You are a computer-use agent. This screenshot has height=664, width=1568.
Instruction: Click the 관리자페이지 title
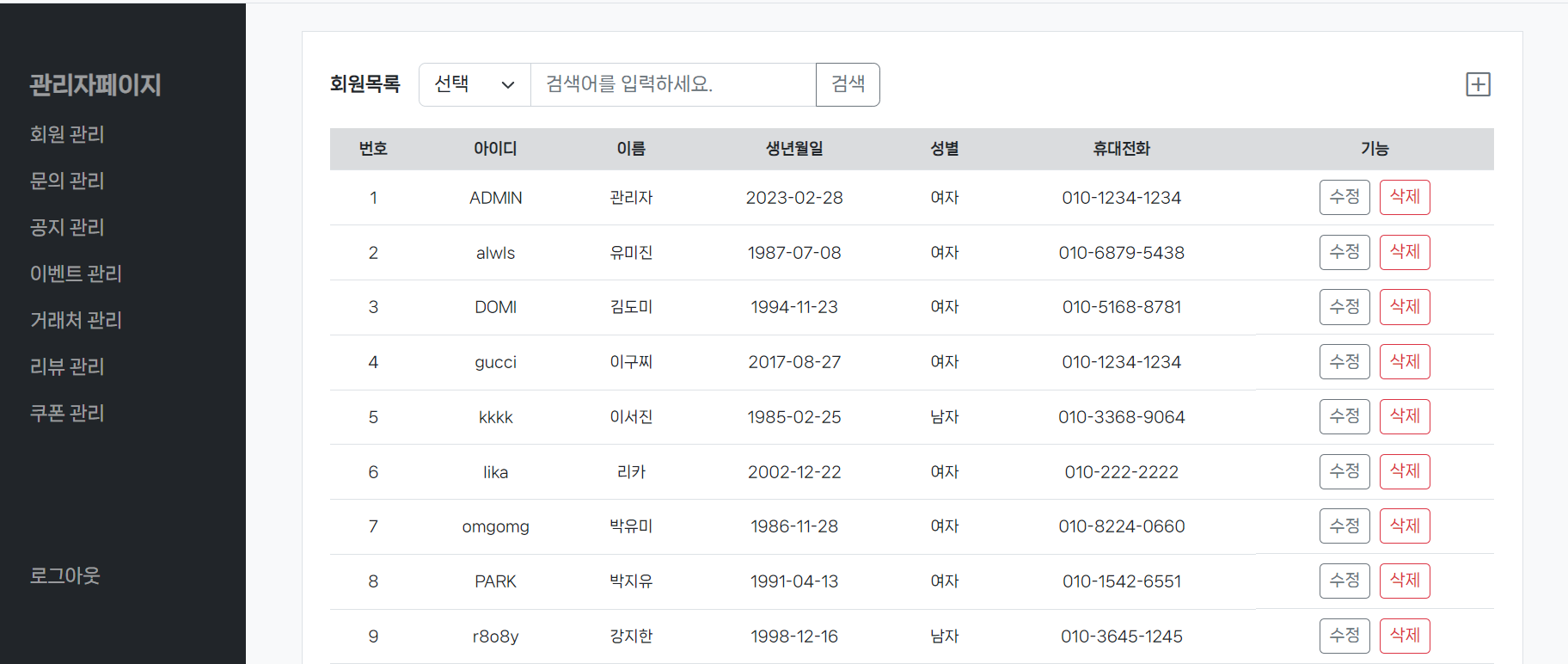pos(95,84)
